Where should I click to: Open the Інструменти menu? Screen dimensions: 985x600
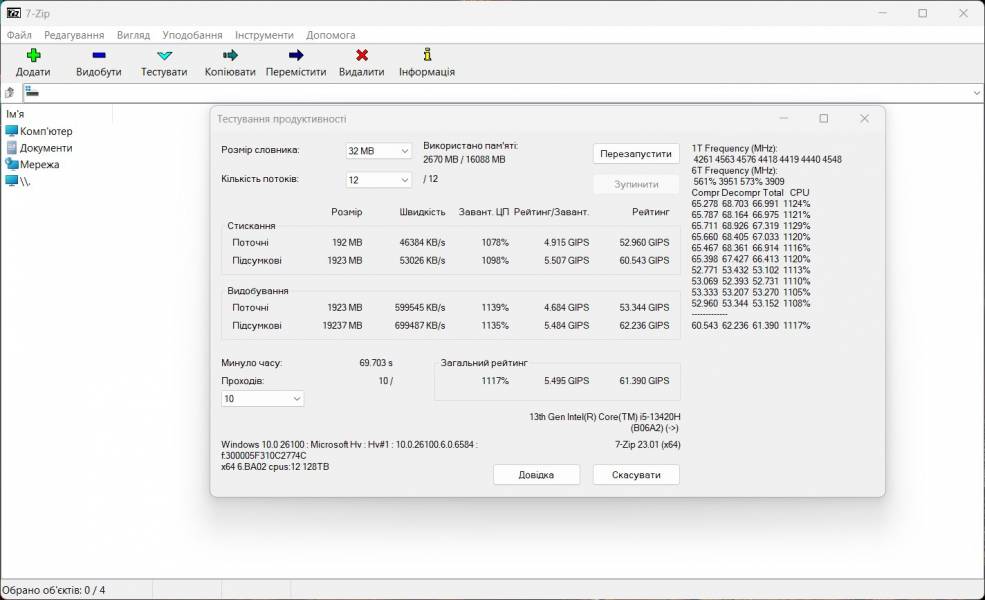coord(264,34)
